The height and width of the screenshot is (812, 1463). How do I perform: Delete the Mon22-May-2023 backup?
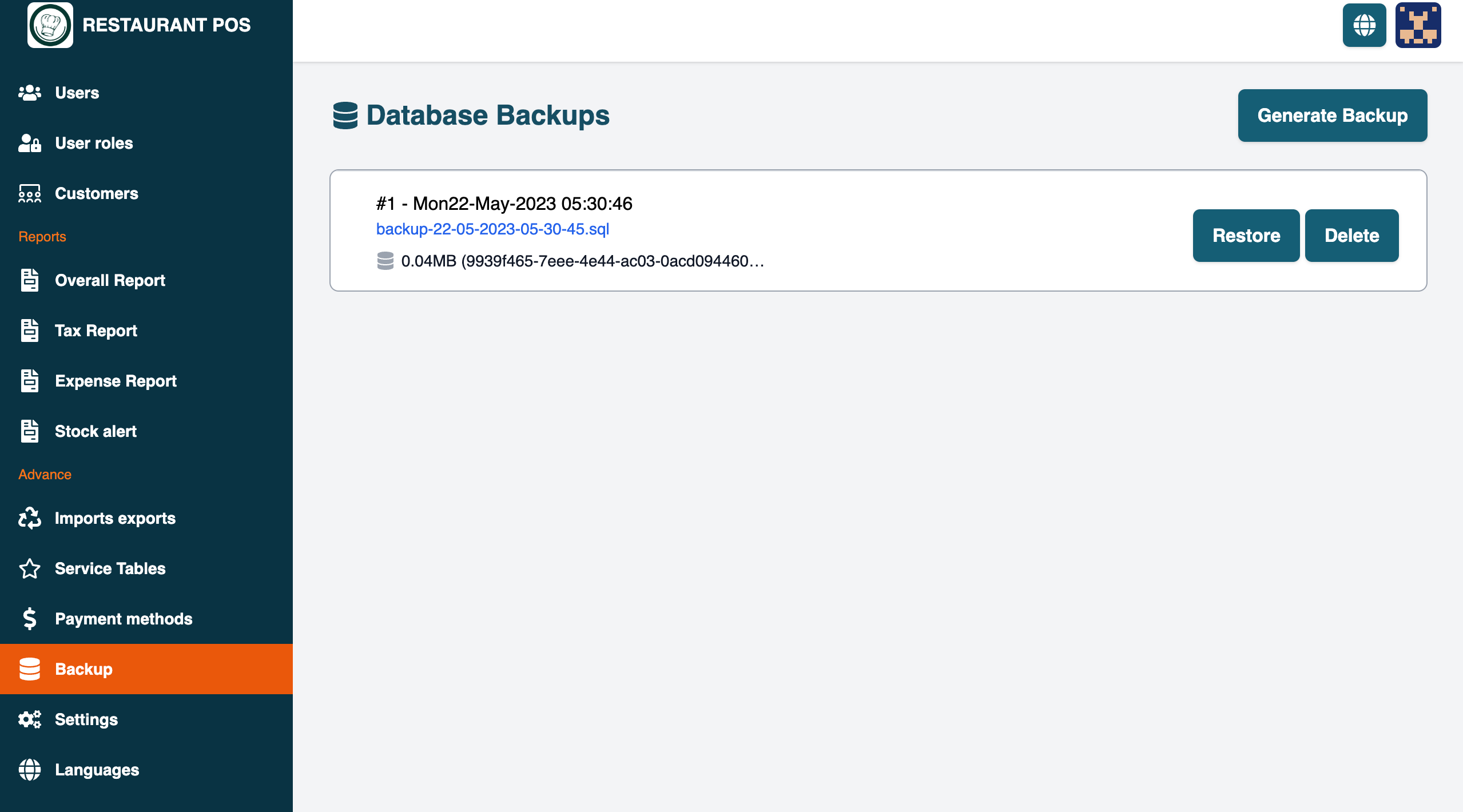click(1351, 236)
